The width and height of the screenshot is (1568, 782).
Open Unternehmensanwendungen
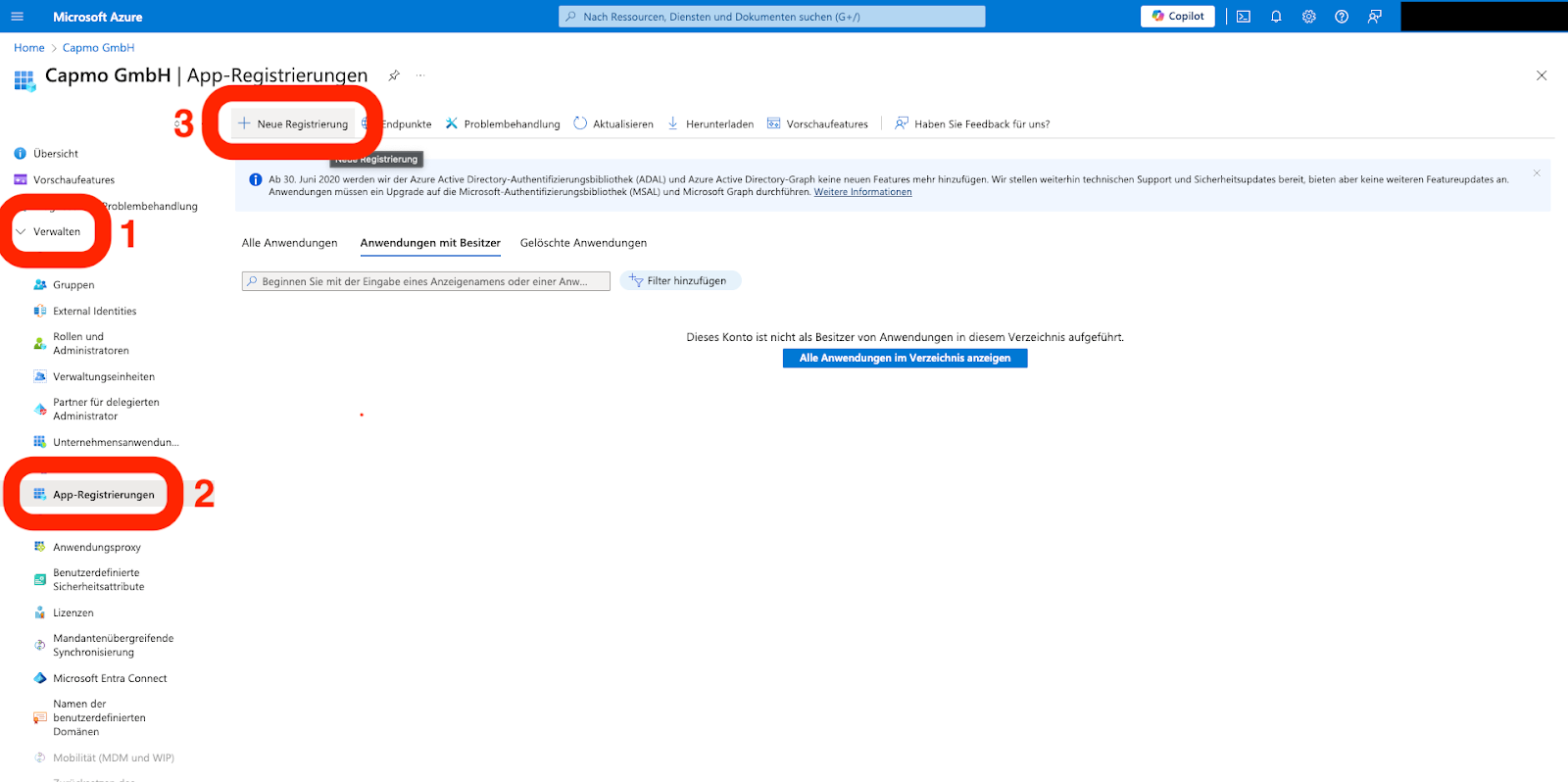(x=116, y=443)
